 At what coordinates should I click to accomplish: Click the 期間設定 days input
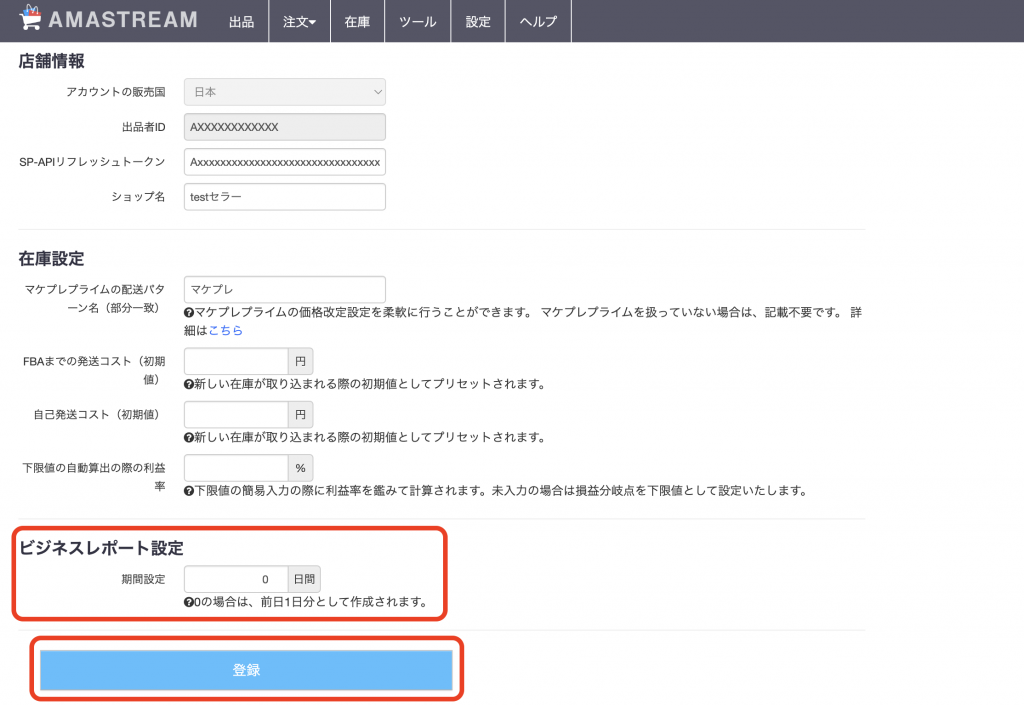pyautogui.click(x=236, y=579)
